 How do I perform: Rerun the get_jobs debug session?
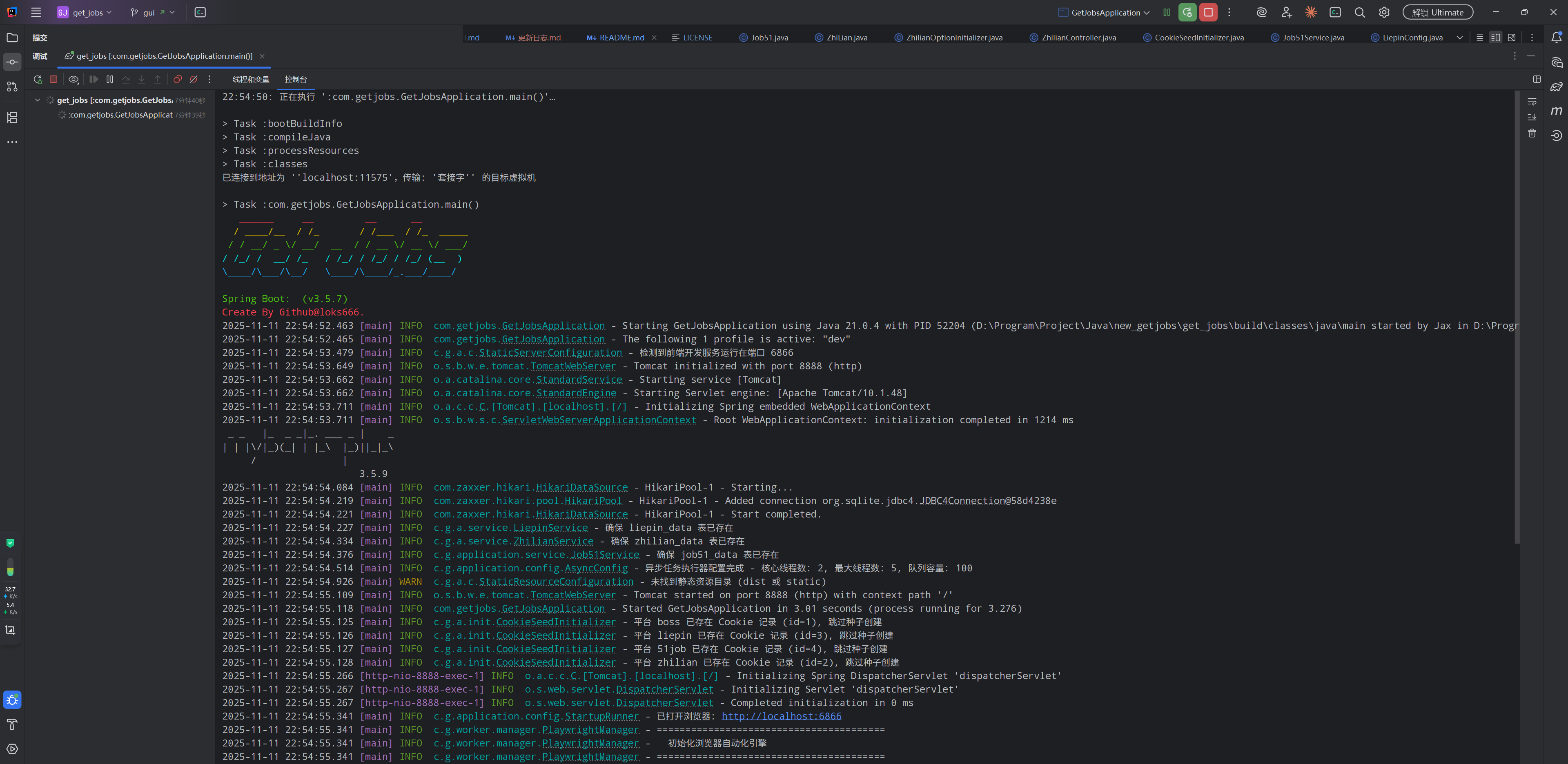click(x=37, y=79)
